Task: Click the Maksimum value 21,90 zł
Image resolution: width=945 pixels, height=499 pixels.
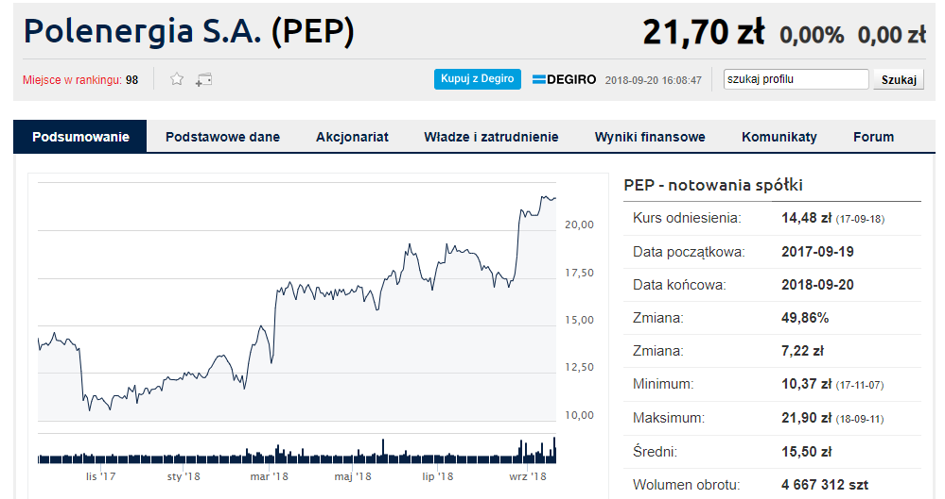Action: tap(806, 418)
